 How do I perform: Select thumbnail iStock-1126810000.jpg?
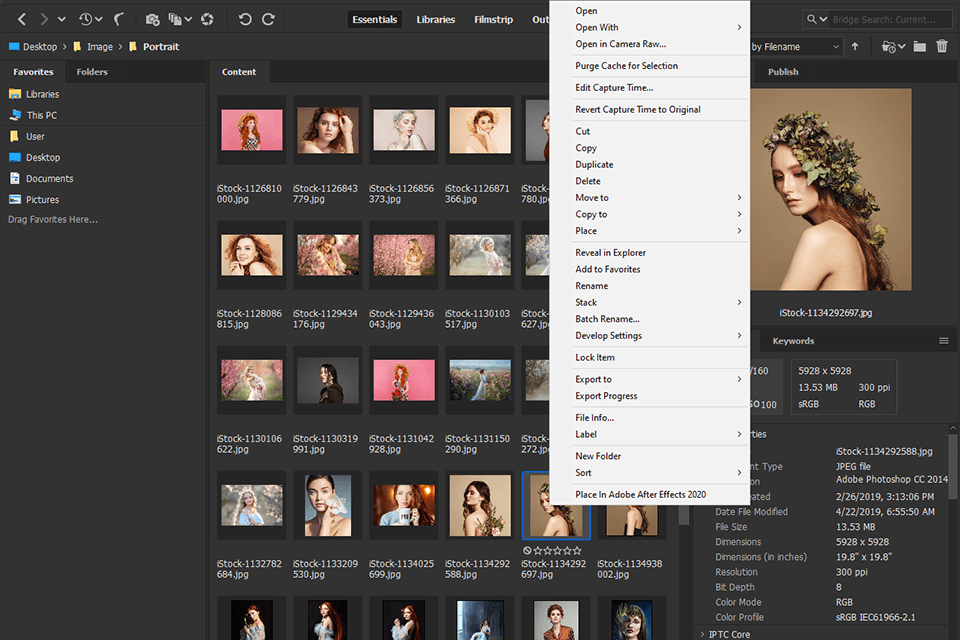(251, 130)
